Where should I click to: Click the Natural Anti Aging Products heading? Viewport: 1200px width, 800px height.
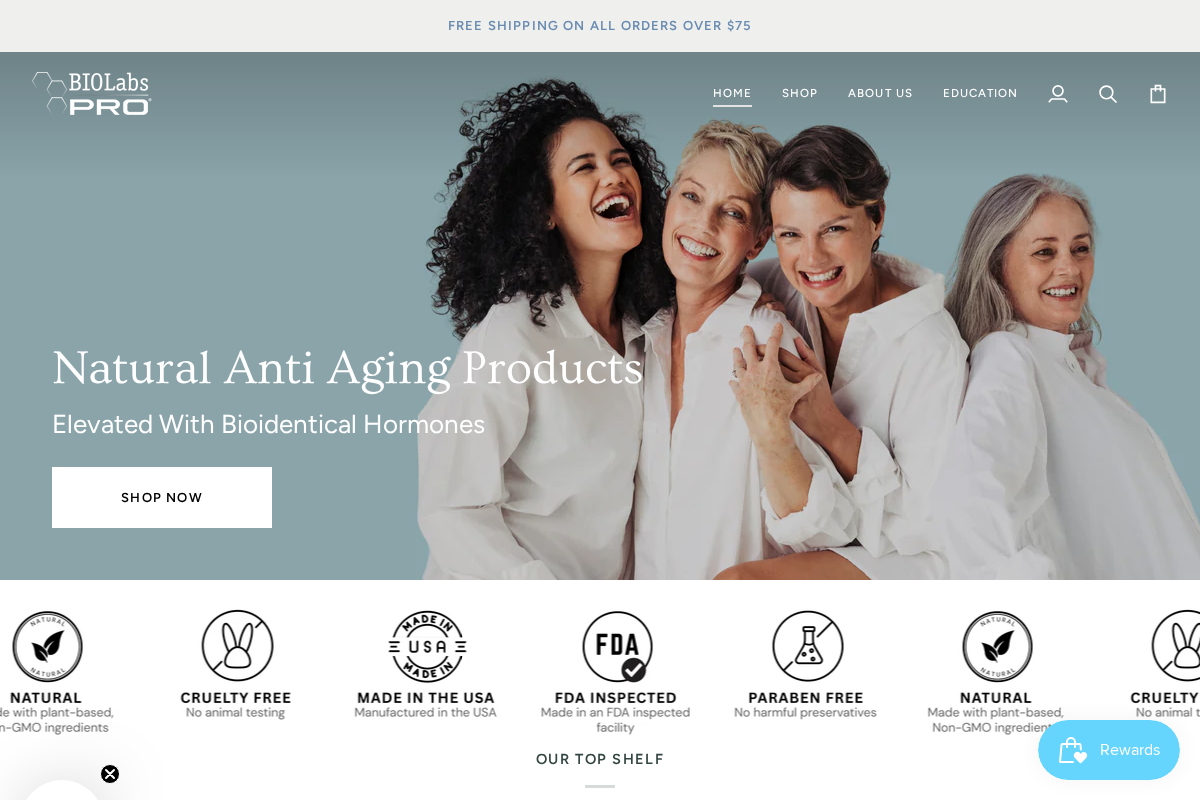pyautogui.click(x=347, y=368)
